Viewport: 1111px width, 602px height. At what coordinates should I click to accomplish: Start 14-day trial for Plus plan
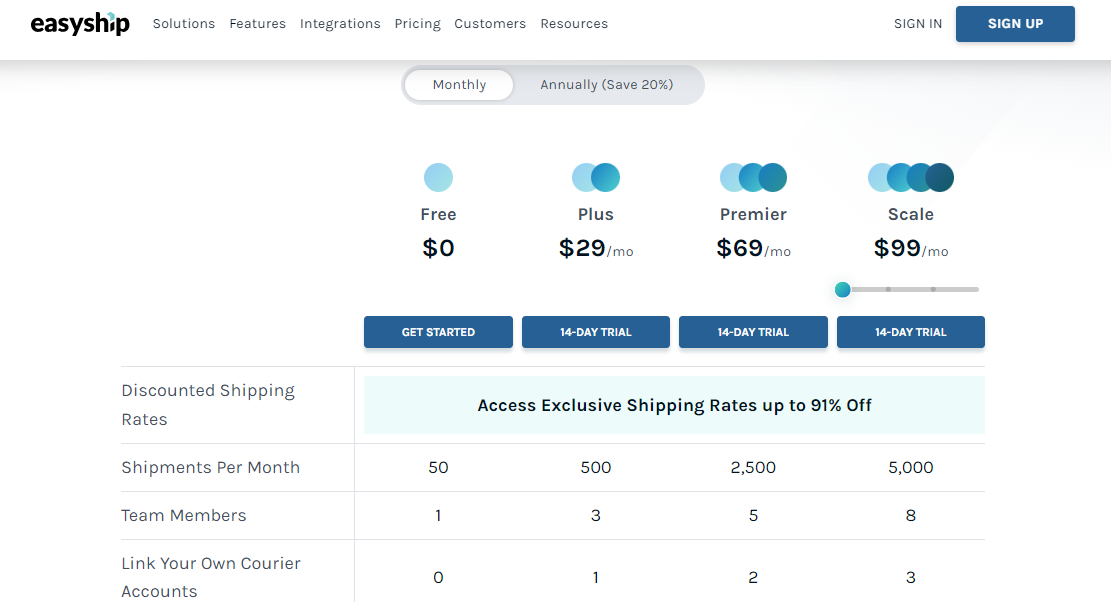(x=596, y=332)
